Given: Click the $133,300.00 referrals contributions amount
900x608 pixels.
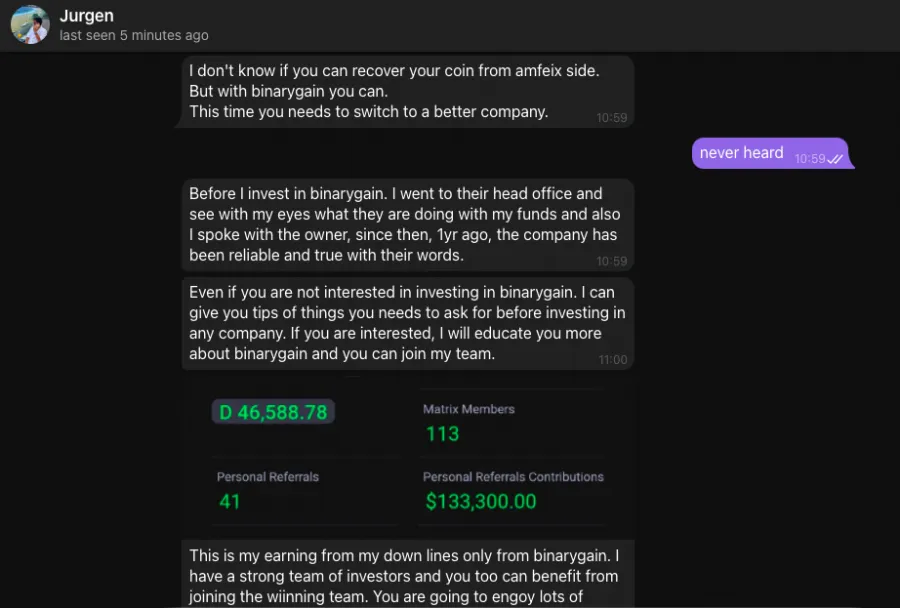Looking at the screenshot, I should 481,501.
